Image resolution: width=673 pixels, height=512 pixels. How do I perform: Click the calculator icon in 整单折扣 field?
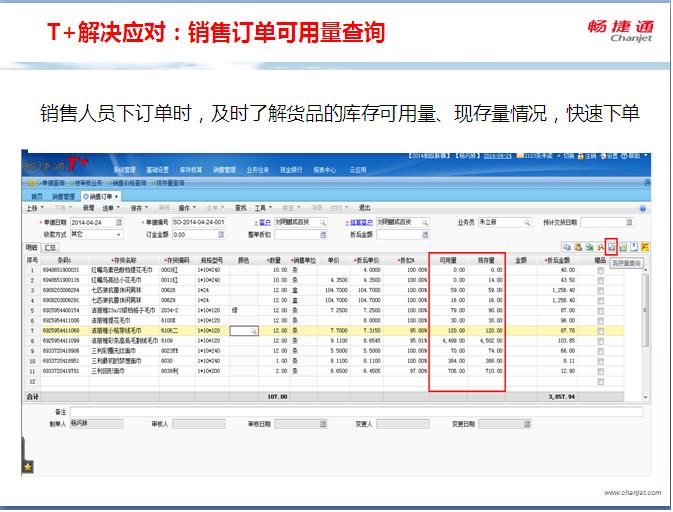[x=323, y=235]
